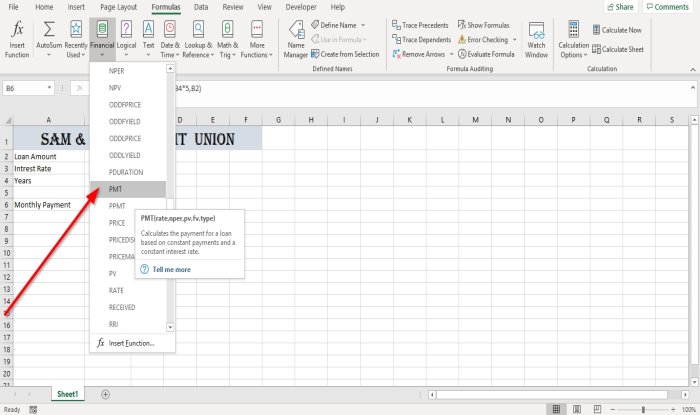Select PDURATION in the Financial list
The image size is (700, 415).
tap(128, 172)
